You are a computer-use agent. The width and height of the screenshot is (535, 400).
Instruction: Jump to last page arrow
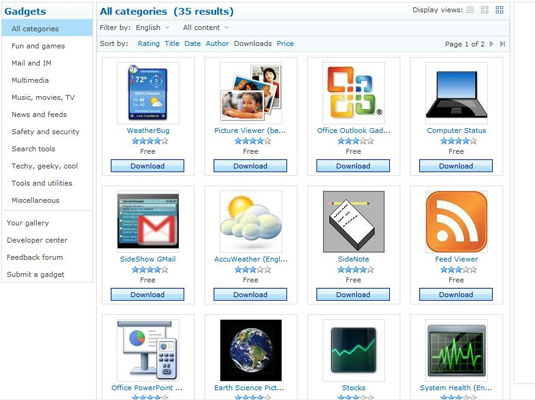(x=502, y=44)
